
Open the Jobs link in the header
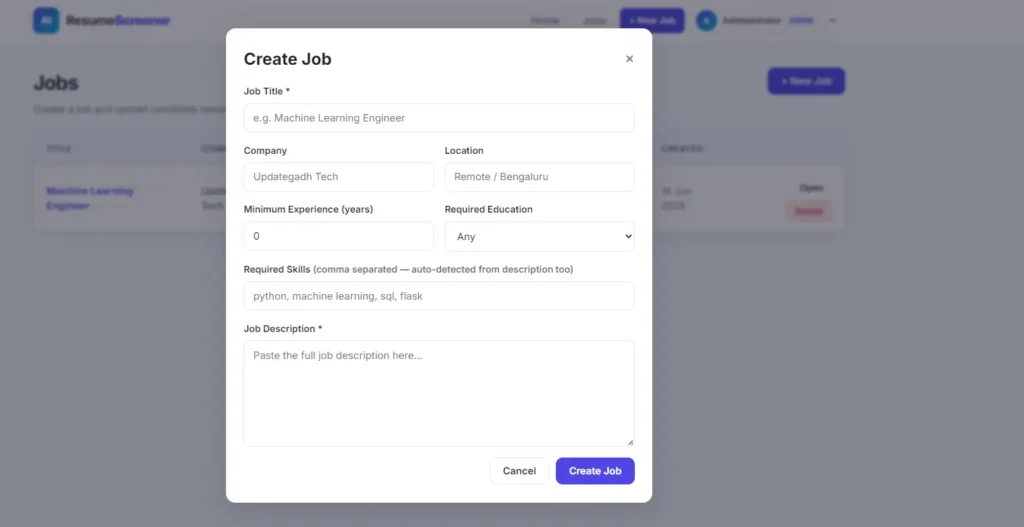[x=594, y=21]
